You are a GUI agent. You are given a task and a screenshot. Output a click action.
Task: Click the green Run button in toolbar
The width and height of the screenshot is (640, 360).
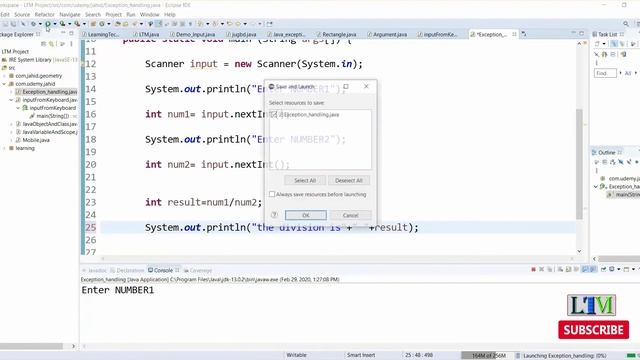tap(48, 24)
